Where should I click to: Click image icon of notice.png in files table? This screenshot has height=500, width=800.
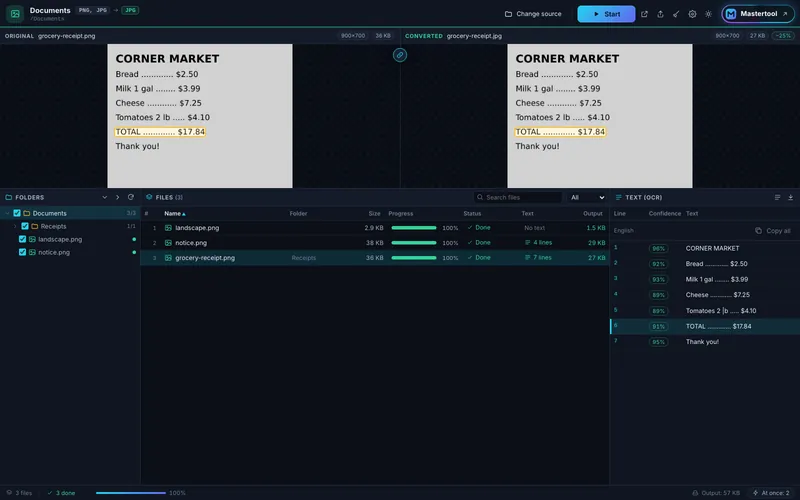(168, 243)
